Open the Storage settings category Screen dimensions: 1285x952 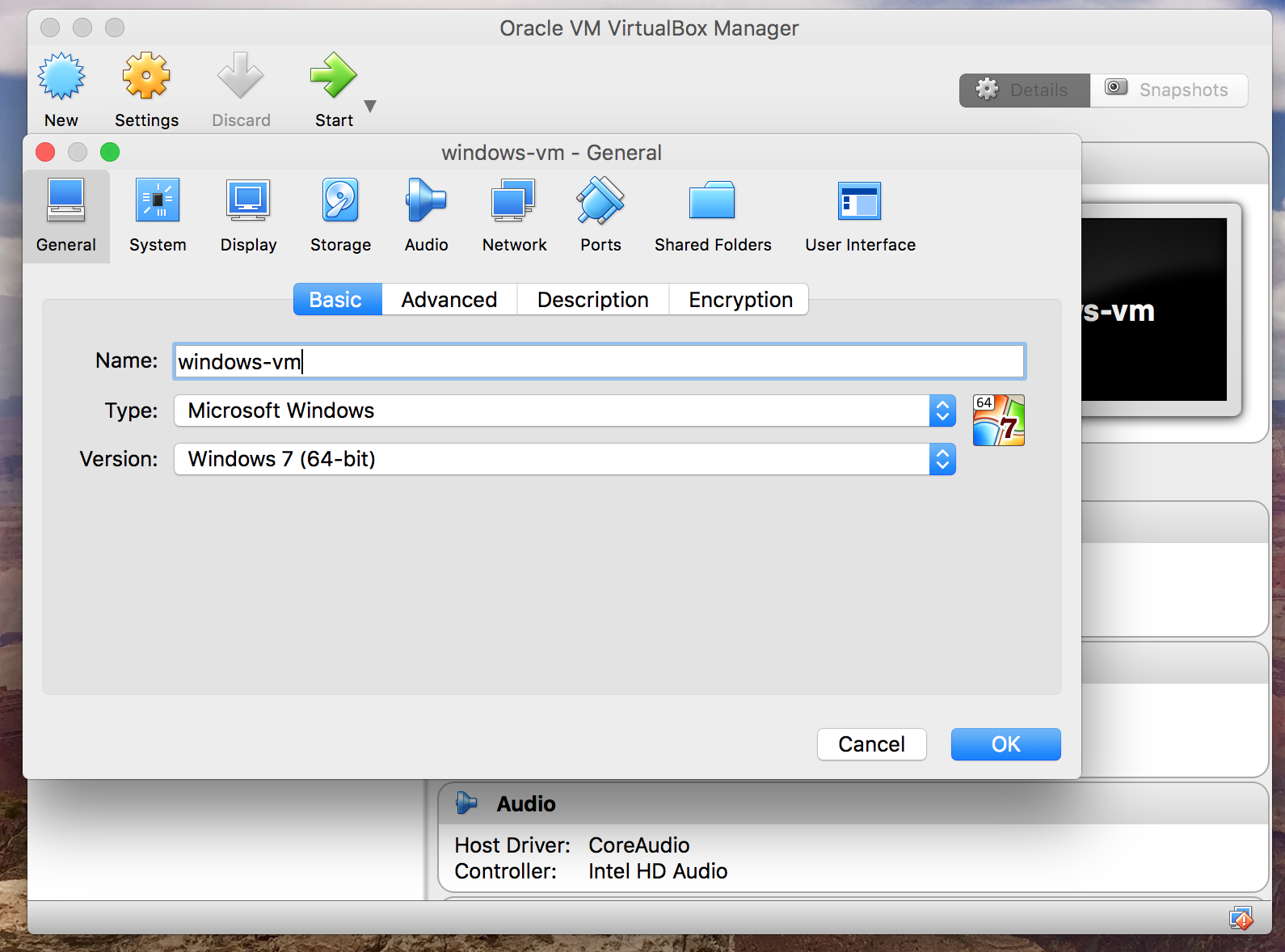click(340, 216)
